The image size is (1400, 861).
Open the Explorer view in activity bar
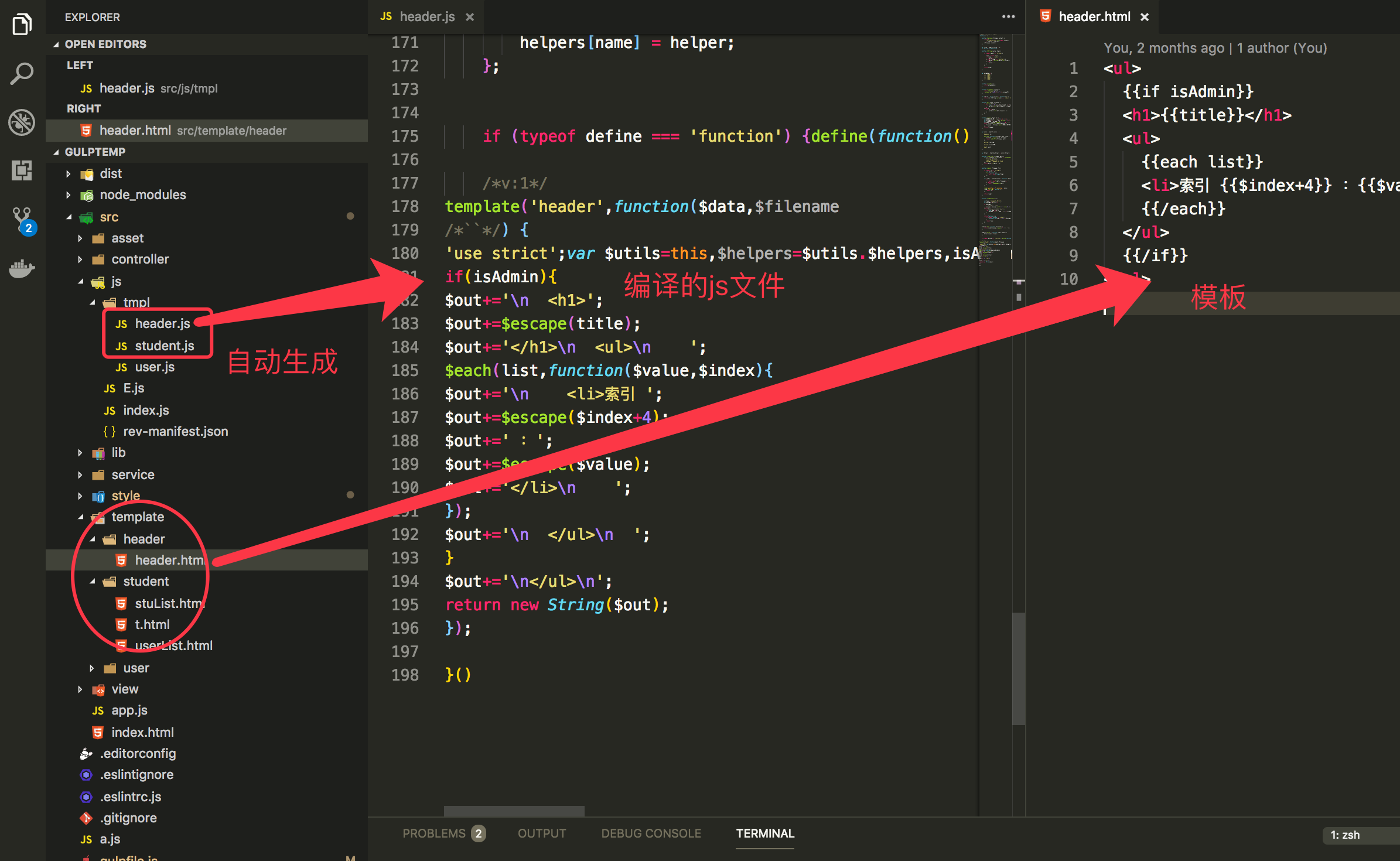click(22, 25)
